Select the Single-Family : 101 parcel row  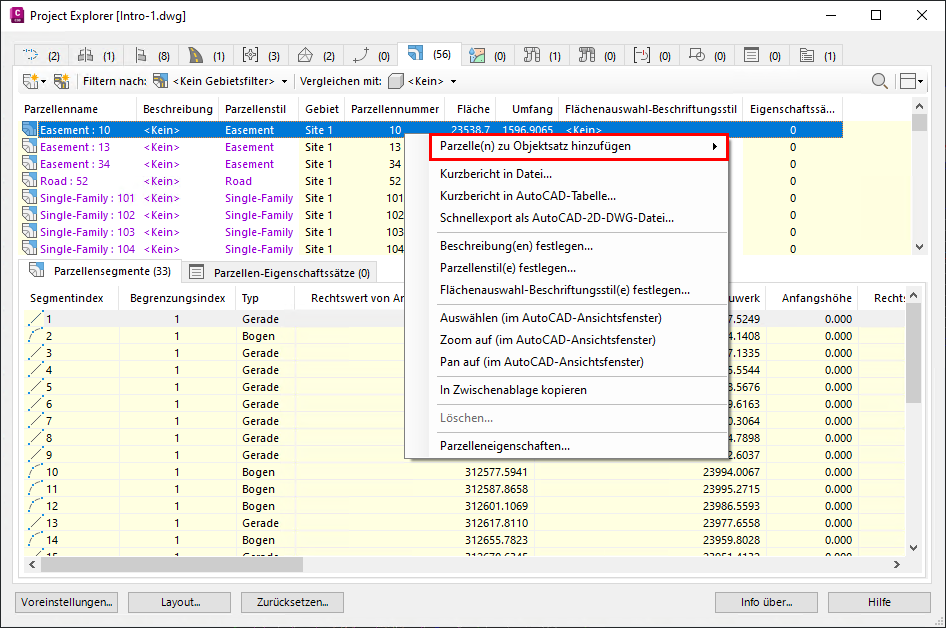pos(213,198)
